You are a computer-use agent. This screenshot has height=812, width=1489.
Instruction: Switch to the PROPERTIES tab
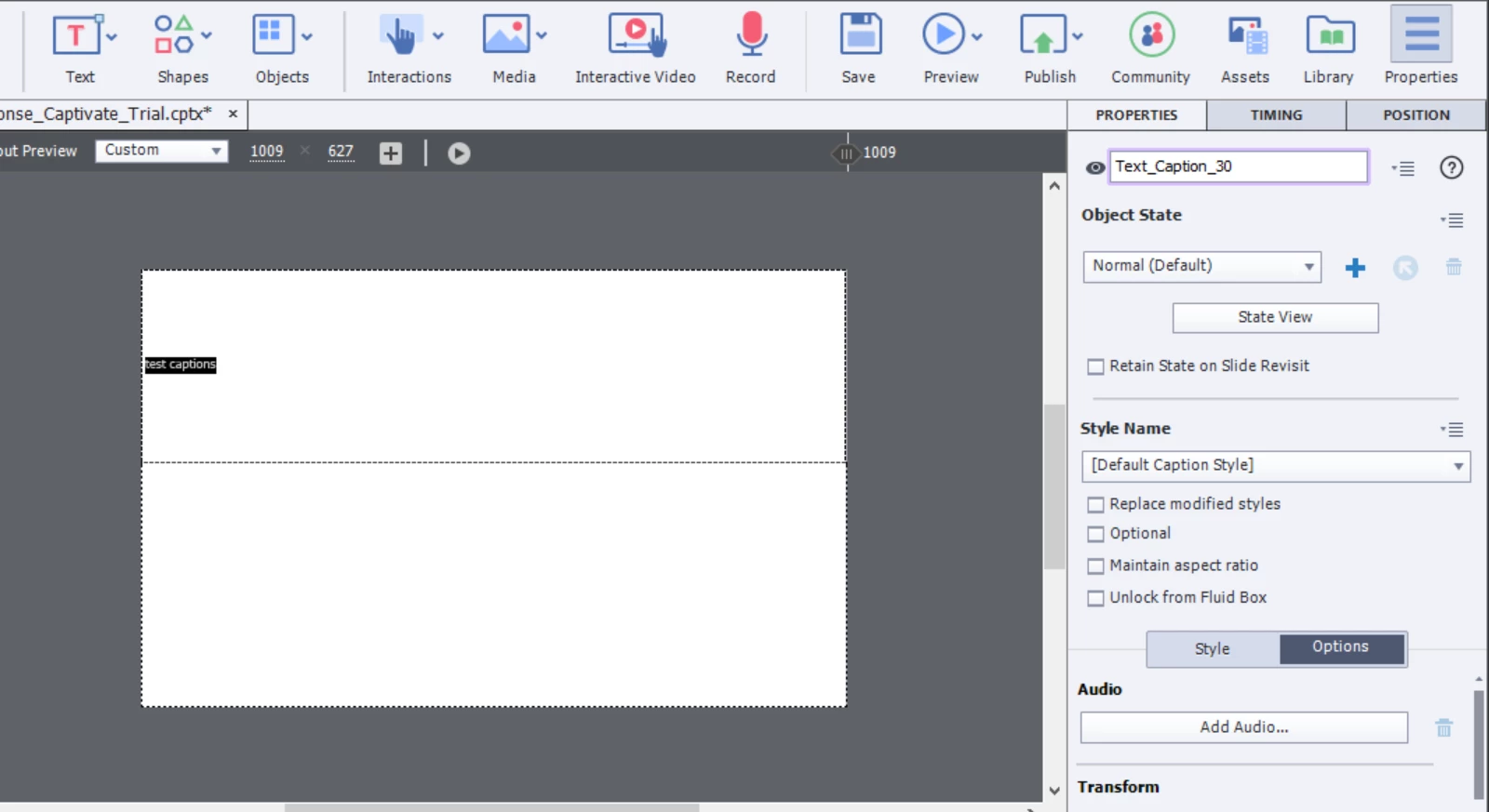1136,115
